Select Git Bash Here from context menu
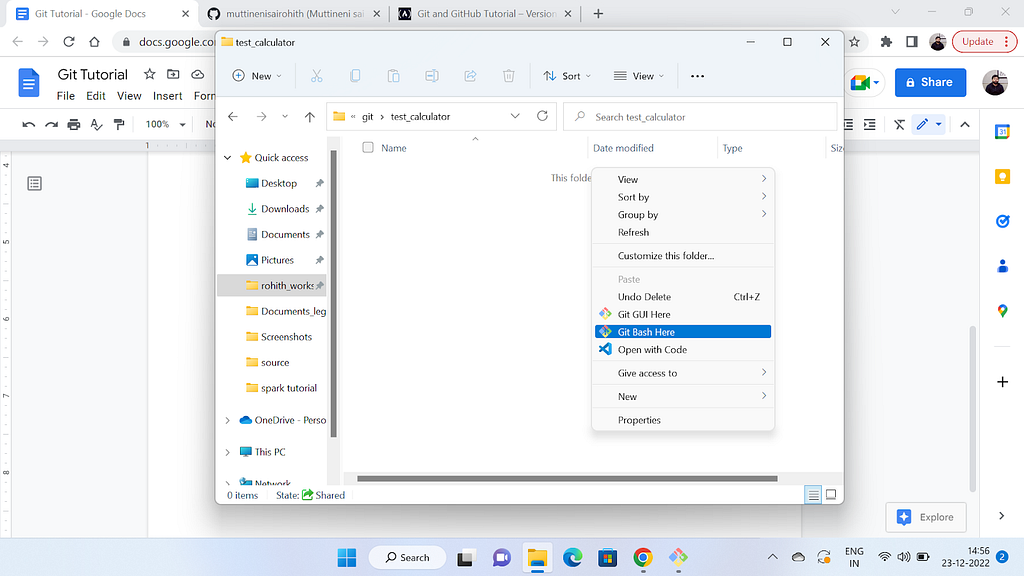This screenshot has width=1024, height=576. pyautogui.click(x=646, y=332)
